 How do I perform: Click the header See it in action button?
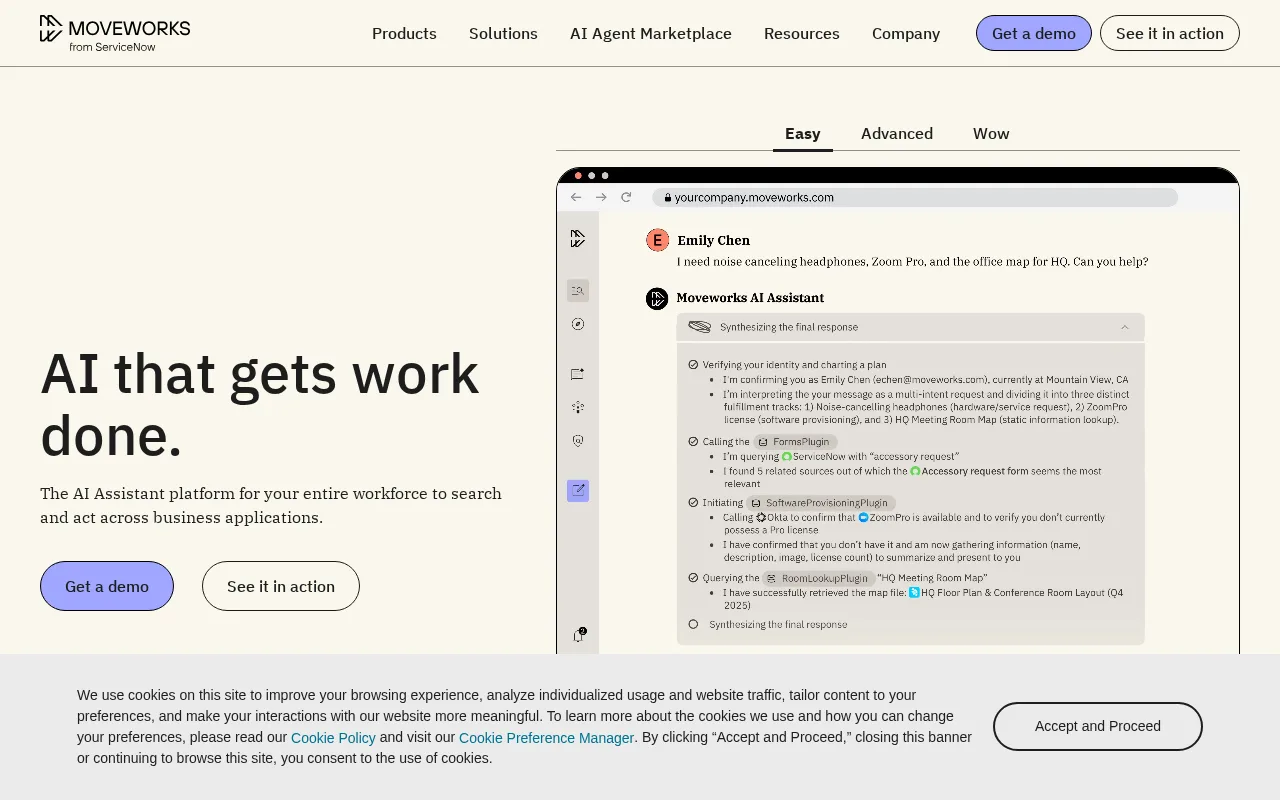tap(1170, 33)
